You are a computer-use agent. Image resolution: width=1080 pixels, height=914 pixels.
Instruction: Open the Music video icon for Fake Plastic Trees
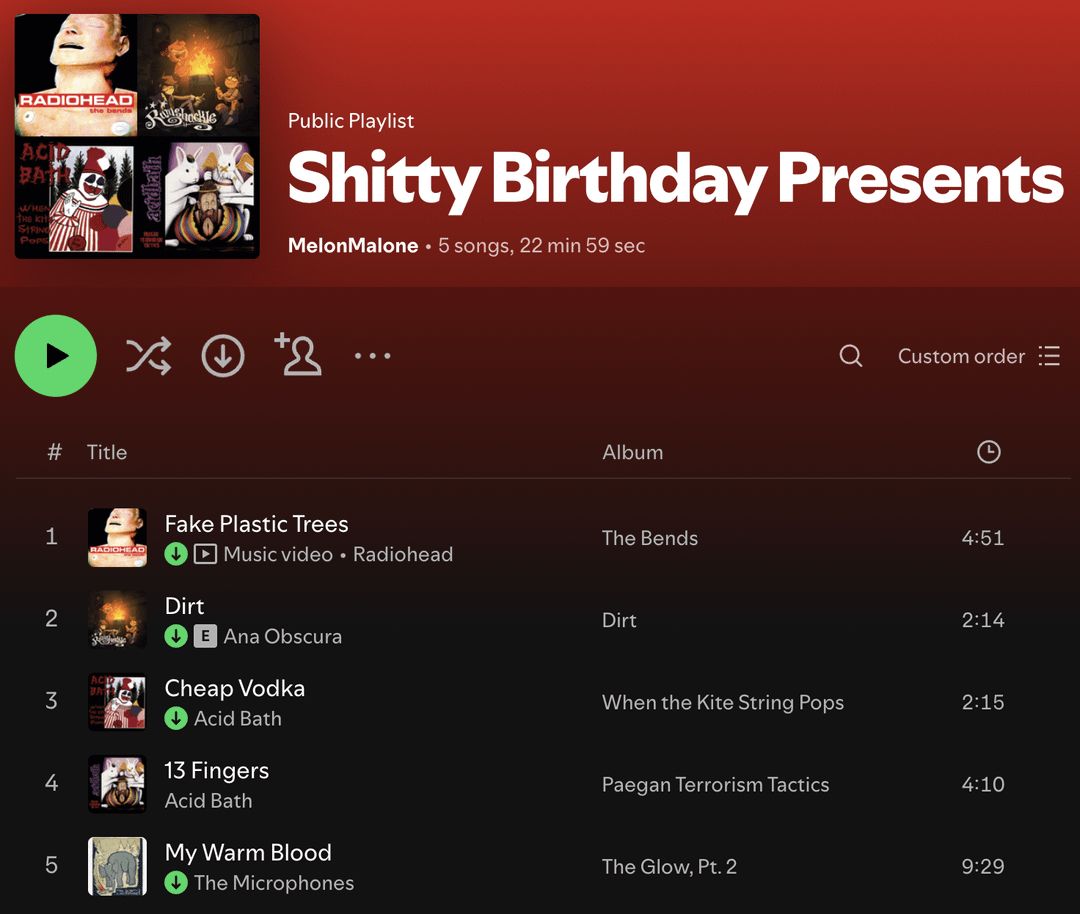click(205, 554)
